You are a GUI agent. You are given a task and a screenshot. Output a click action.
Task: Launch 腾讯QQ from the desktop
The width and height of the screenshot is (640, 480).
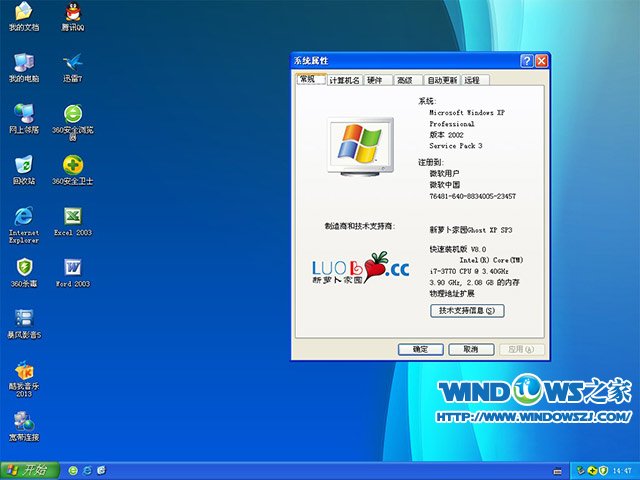point(72,12)
